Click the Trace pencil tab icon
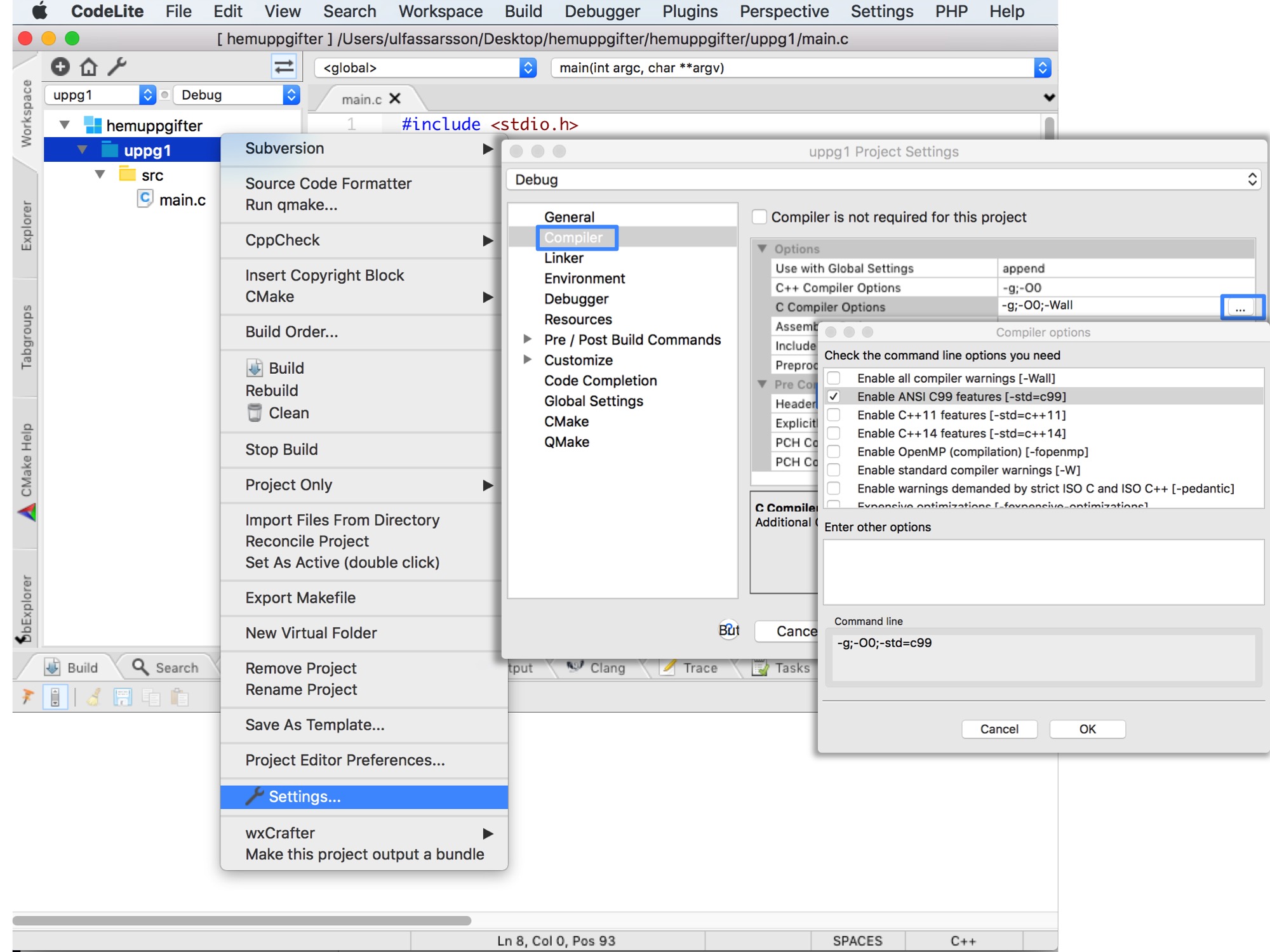The height and width of the screenshot is (952, 1270). tap(668, 667)
